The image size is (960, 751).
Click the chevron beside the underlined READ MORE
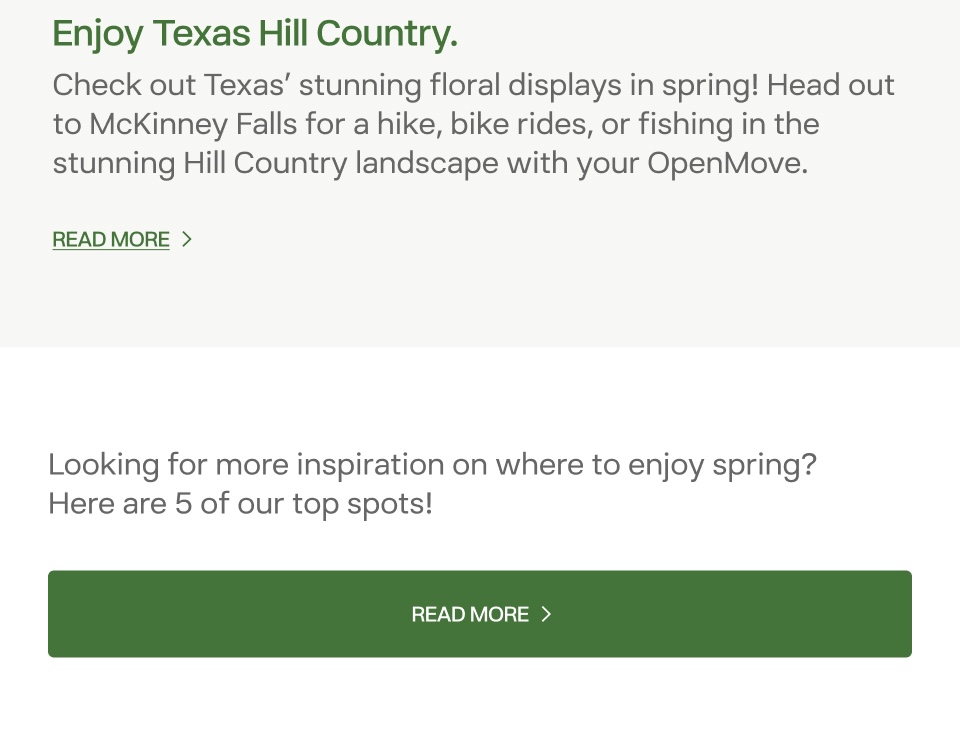point(187,240)
